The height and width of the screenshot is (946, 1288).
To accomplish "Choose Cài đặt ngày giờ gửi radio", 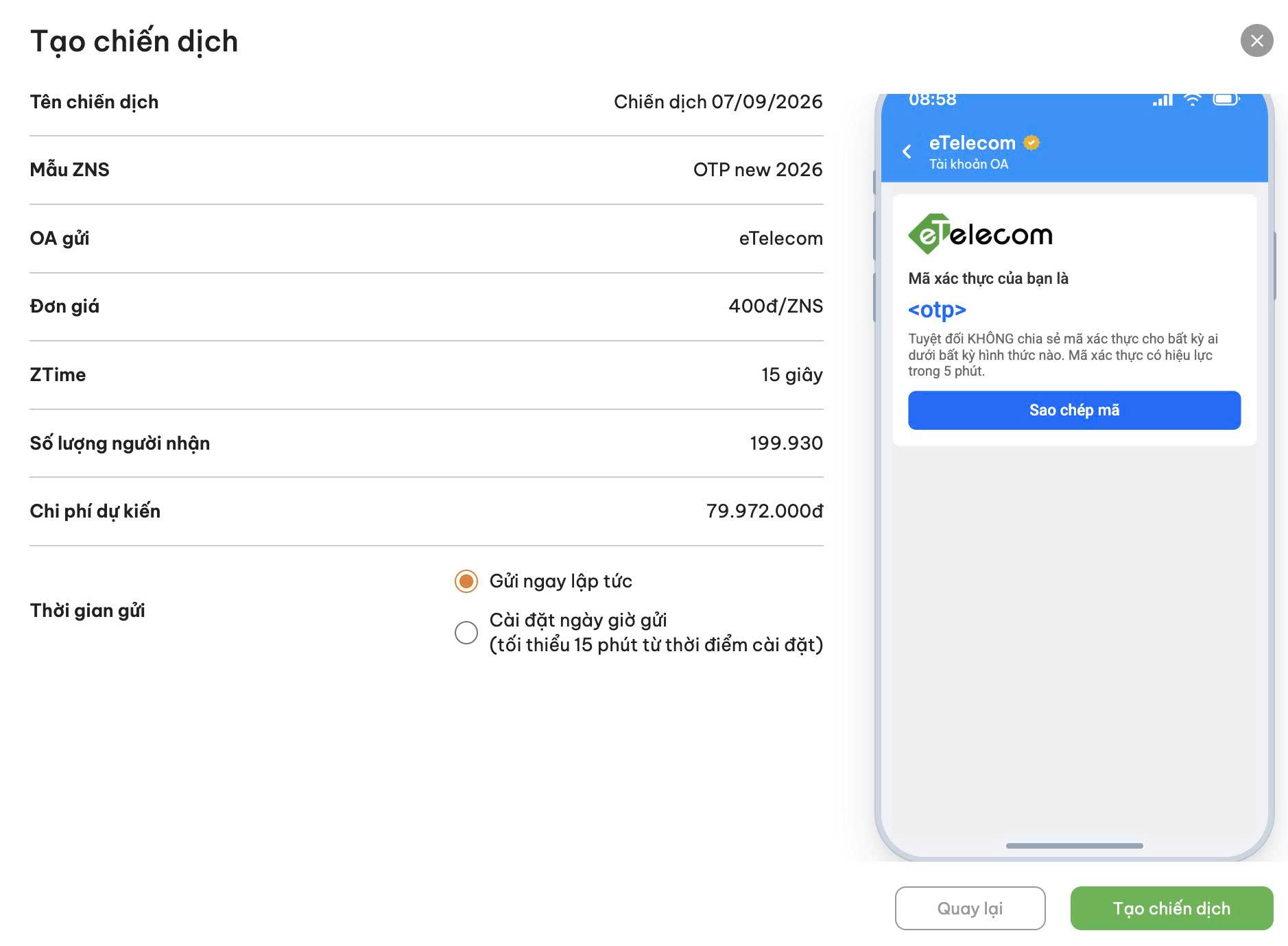I will 466,632.
